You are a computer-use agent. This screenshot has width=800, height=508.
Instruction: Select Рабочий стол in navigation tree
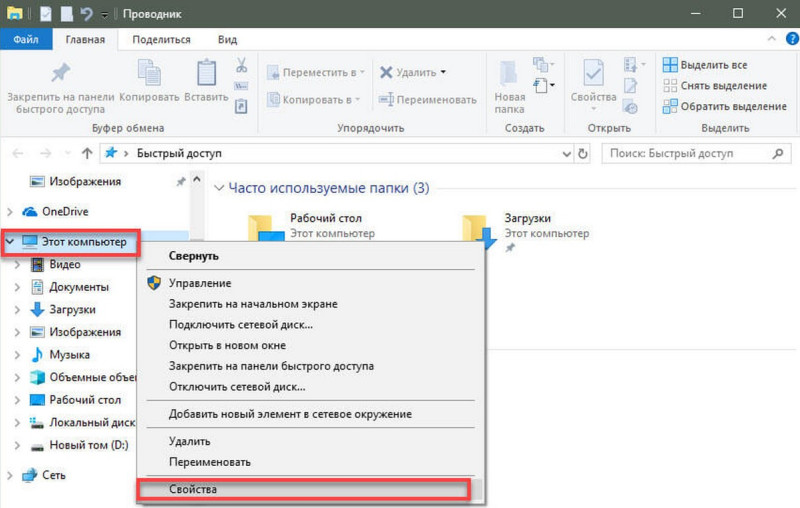tap(85, 400)
